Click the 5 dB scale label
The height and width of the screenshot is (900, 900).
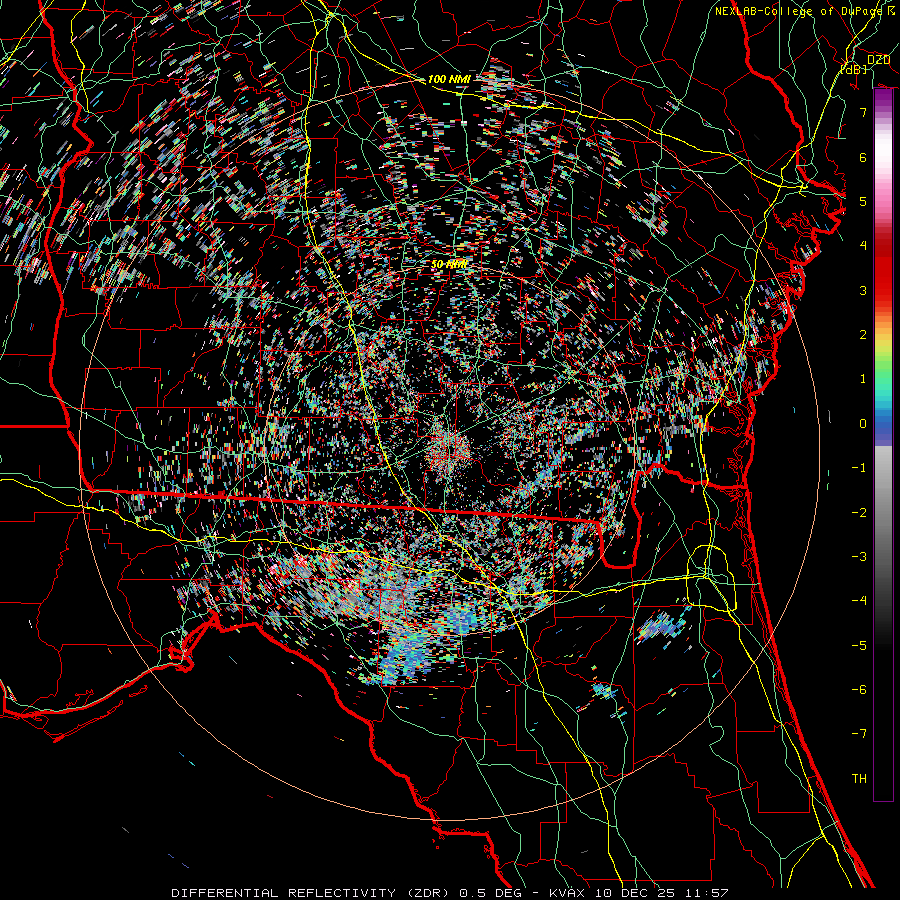[863, 201]
